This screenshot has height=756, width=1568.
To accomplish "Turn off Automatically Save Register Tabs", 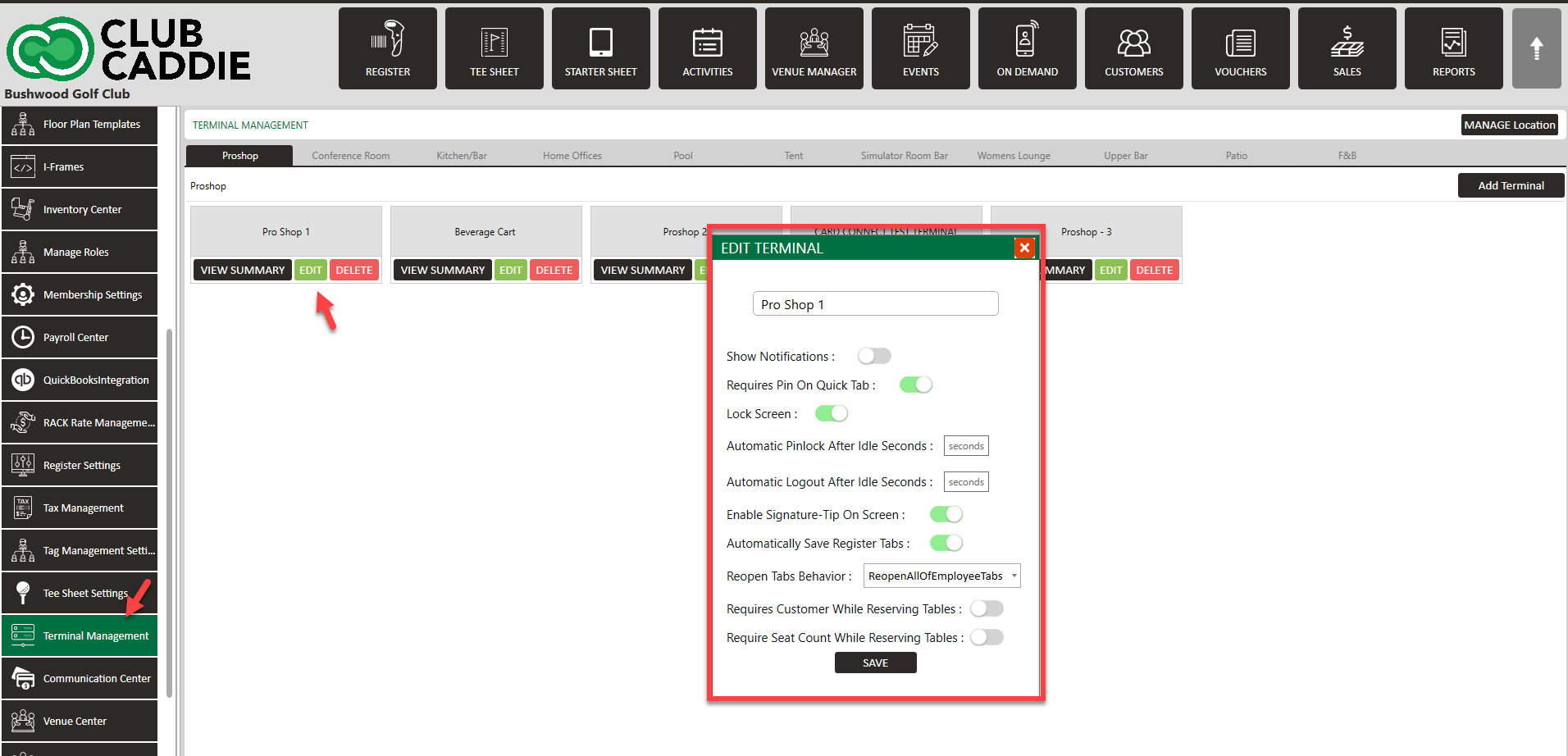I will pyautogui.click(x=946, y=544).
